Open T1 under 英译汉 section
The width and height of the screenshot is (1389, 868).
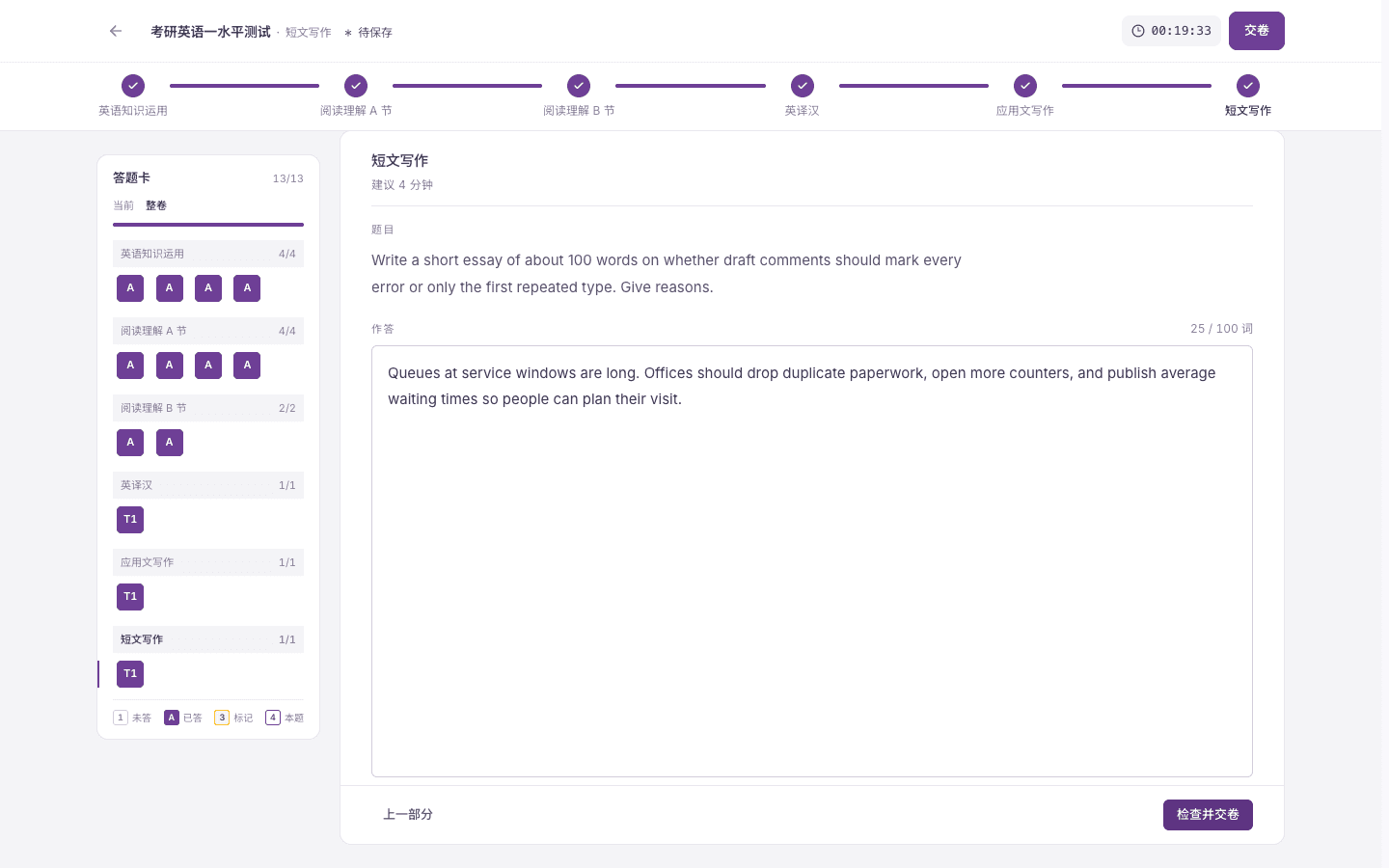(130, 520)
